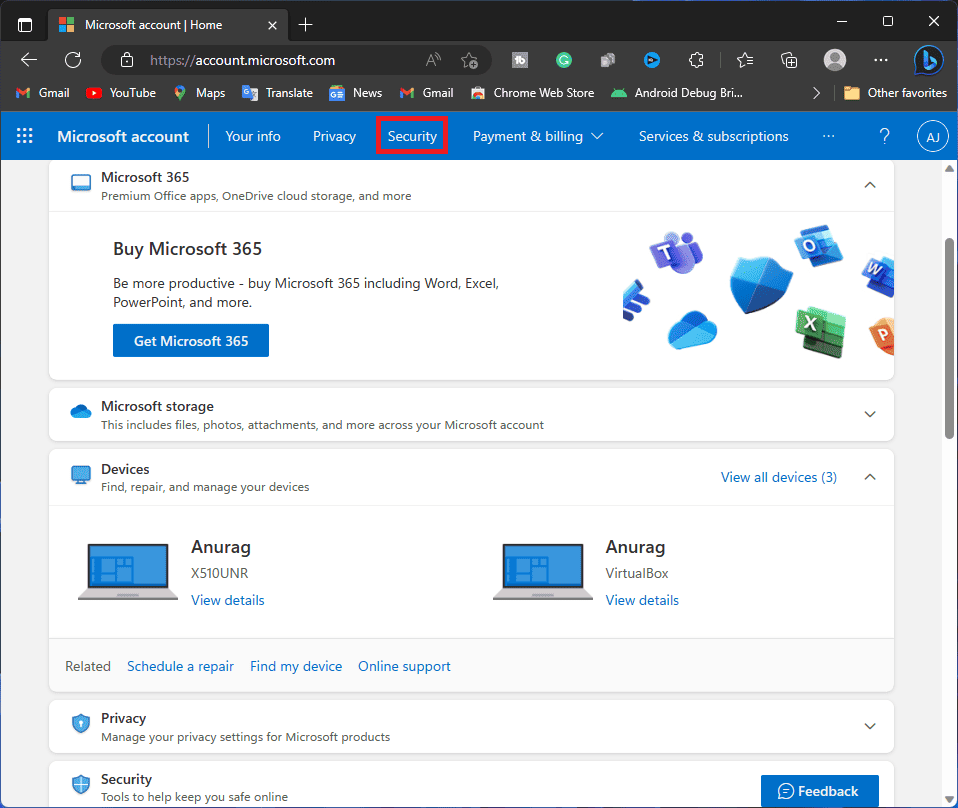Open the Microsoft apps grid launcher
The image size is (958, 808).
click(24, 136)
